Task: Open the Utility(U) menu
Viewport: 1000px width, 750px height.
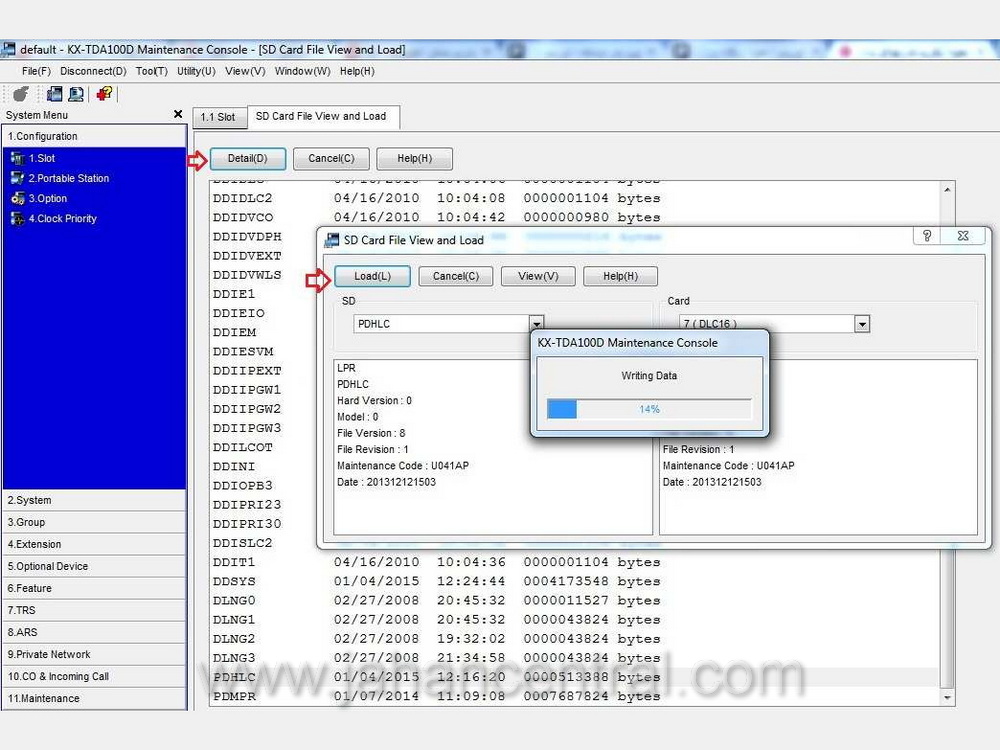Action: [196, 71]
